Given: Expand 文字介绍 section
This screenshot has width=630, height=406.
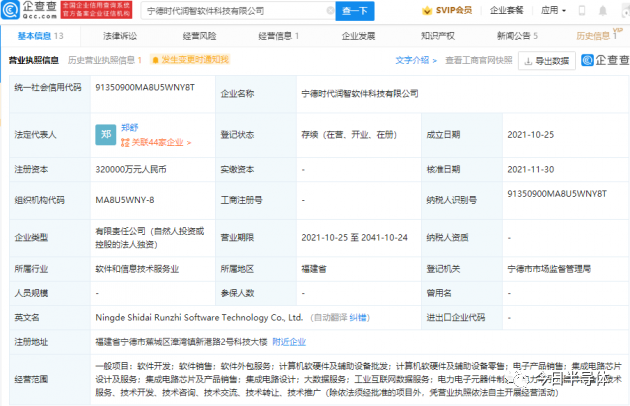Looking at the screenshot, I should (416, 60).
